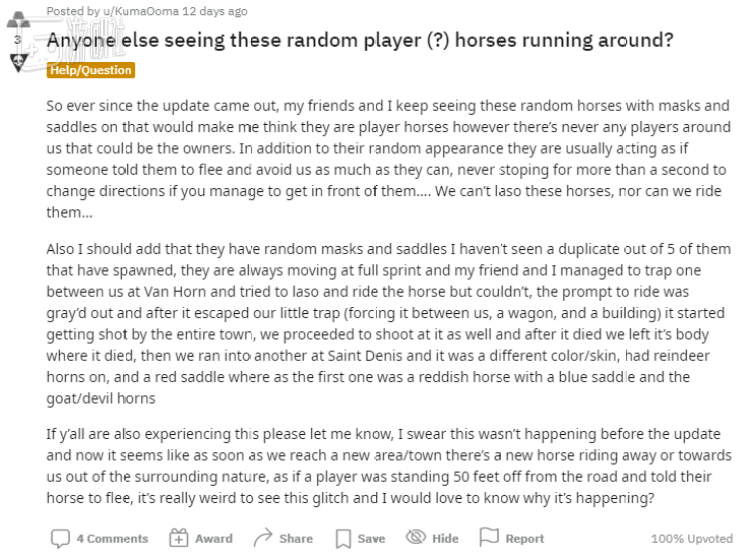The image size is (750, 560).
Task: Open the post title link
Action: pos(360,41)
